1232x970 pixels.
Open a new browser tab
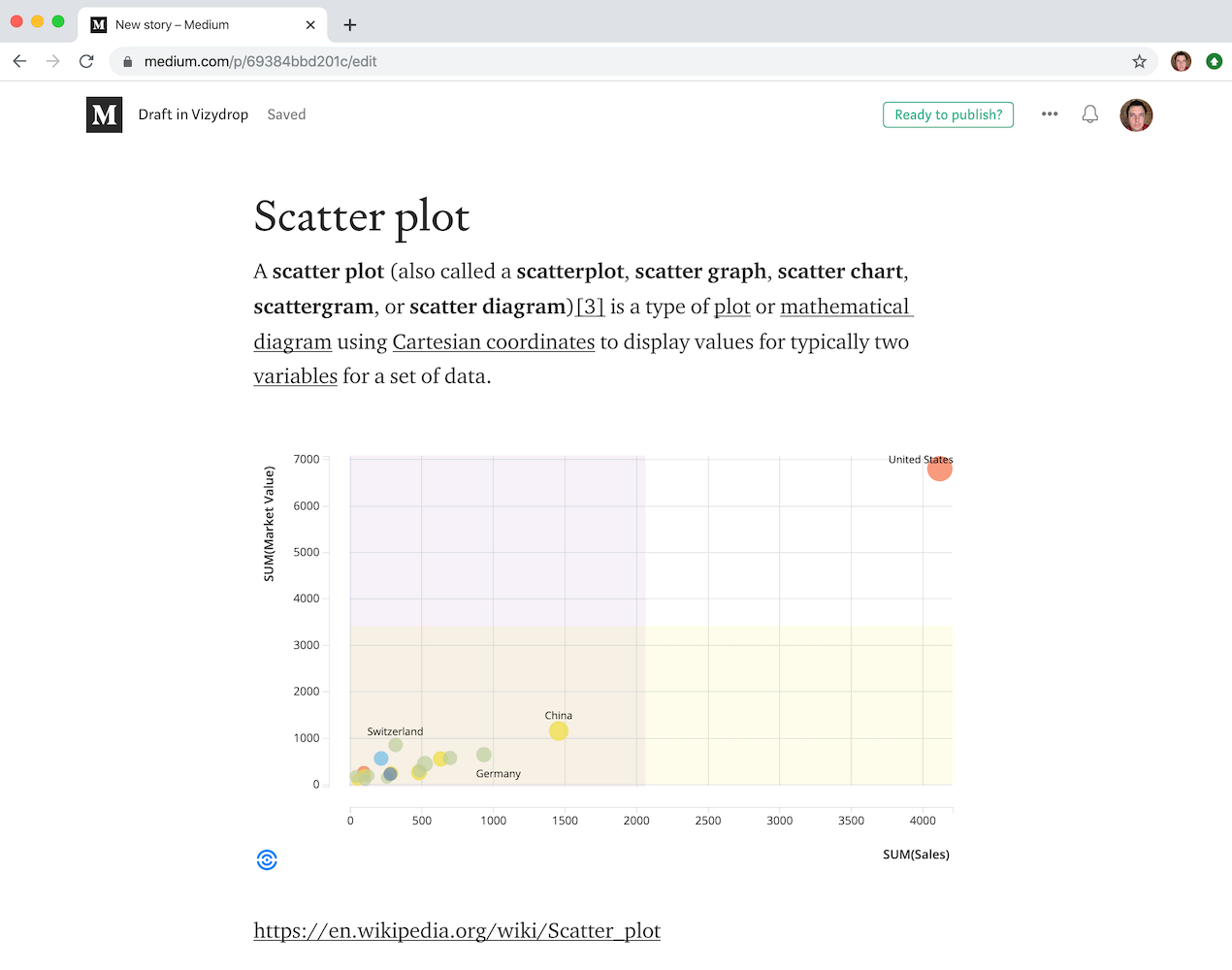coord(349,24)
